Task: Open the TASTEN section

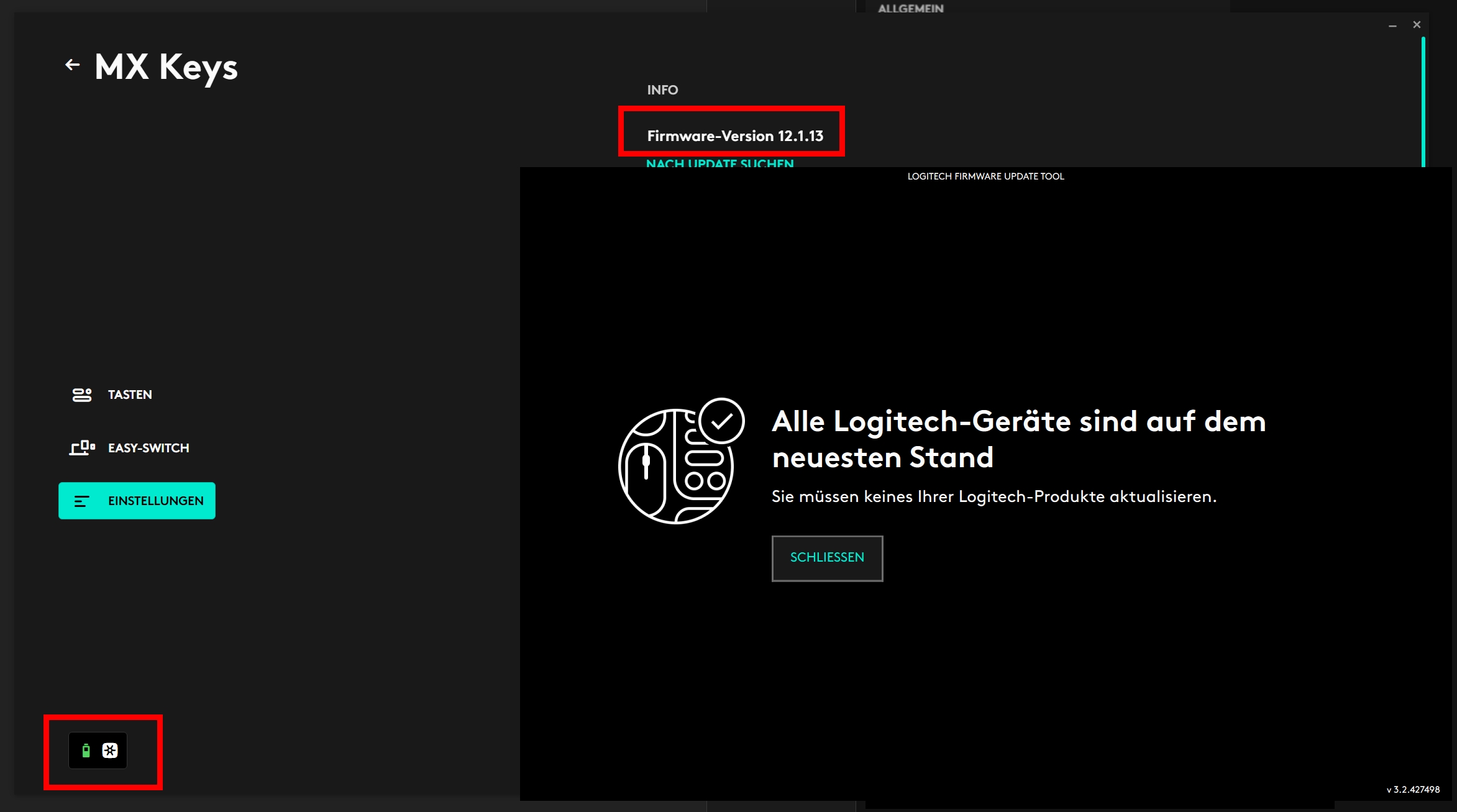Action: point(130,395)
